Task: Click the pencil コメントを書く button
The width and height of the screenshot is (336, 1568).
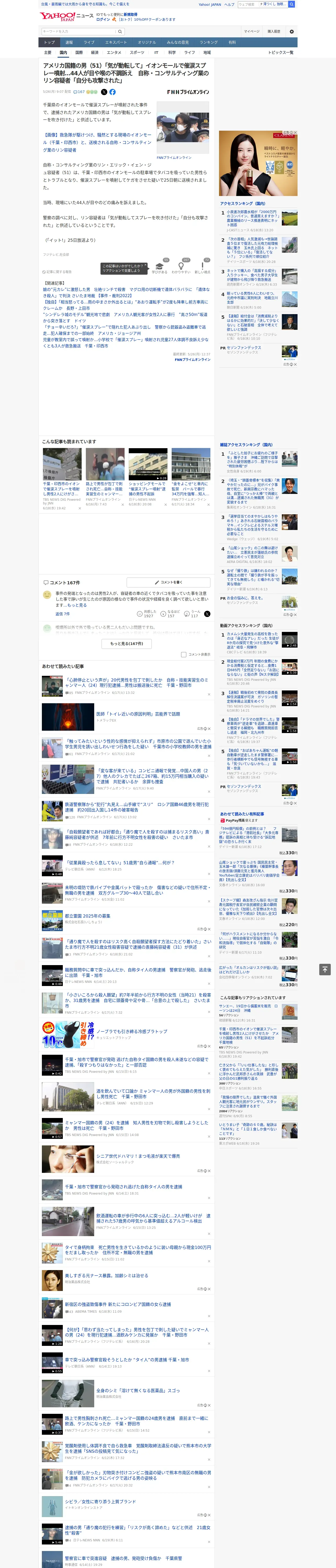Action: [168, 583]
